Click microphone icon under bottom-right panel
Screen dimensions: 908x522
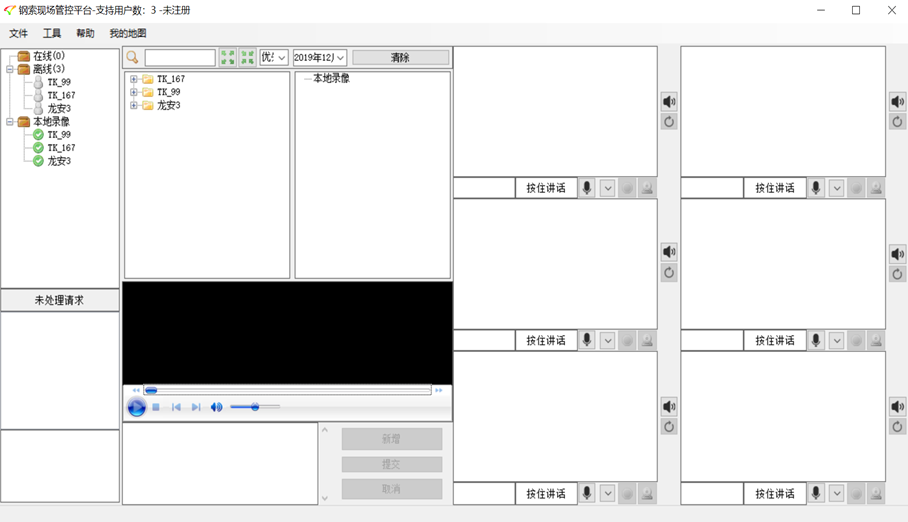tap(816, 493)
